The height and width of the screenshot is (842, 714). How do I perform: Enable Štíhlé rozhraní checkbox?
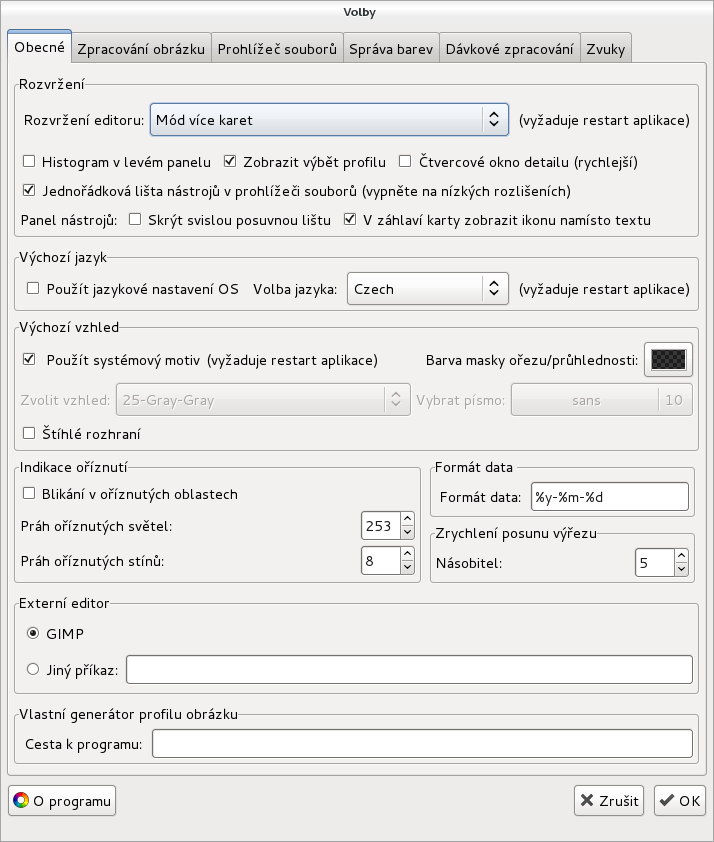(x=29, y=433)
